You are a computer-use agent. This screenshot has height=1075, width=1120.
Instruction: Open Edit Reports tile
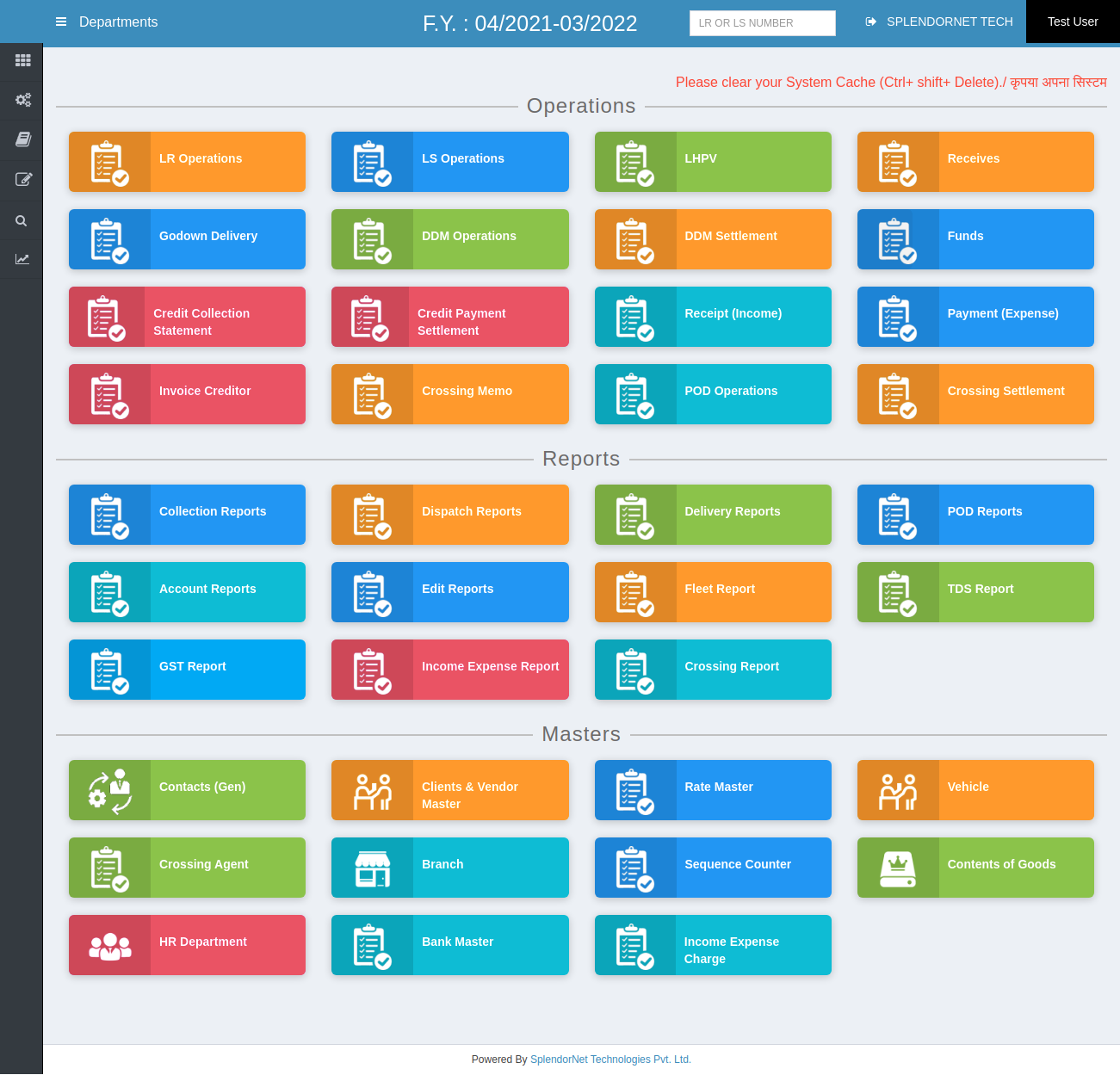coord(450,592)
